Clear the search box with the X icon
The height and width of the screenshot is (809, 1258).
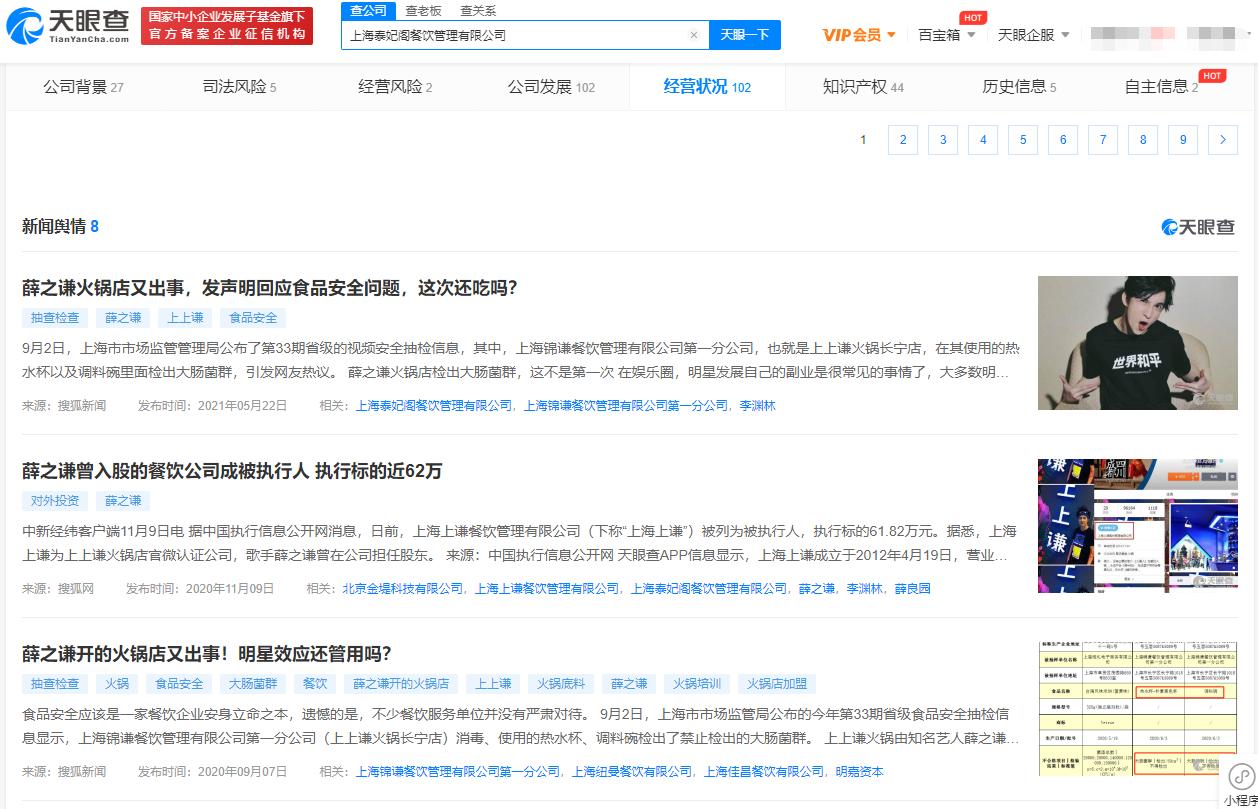pyautogui.click(x=694, y=35)
